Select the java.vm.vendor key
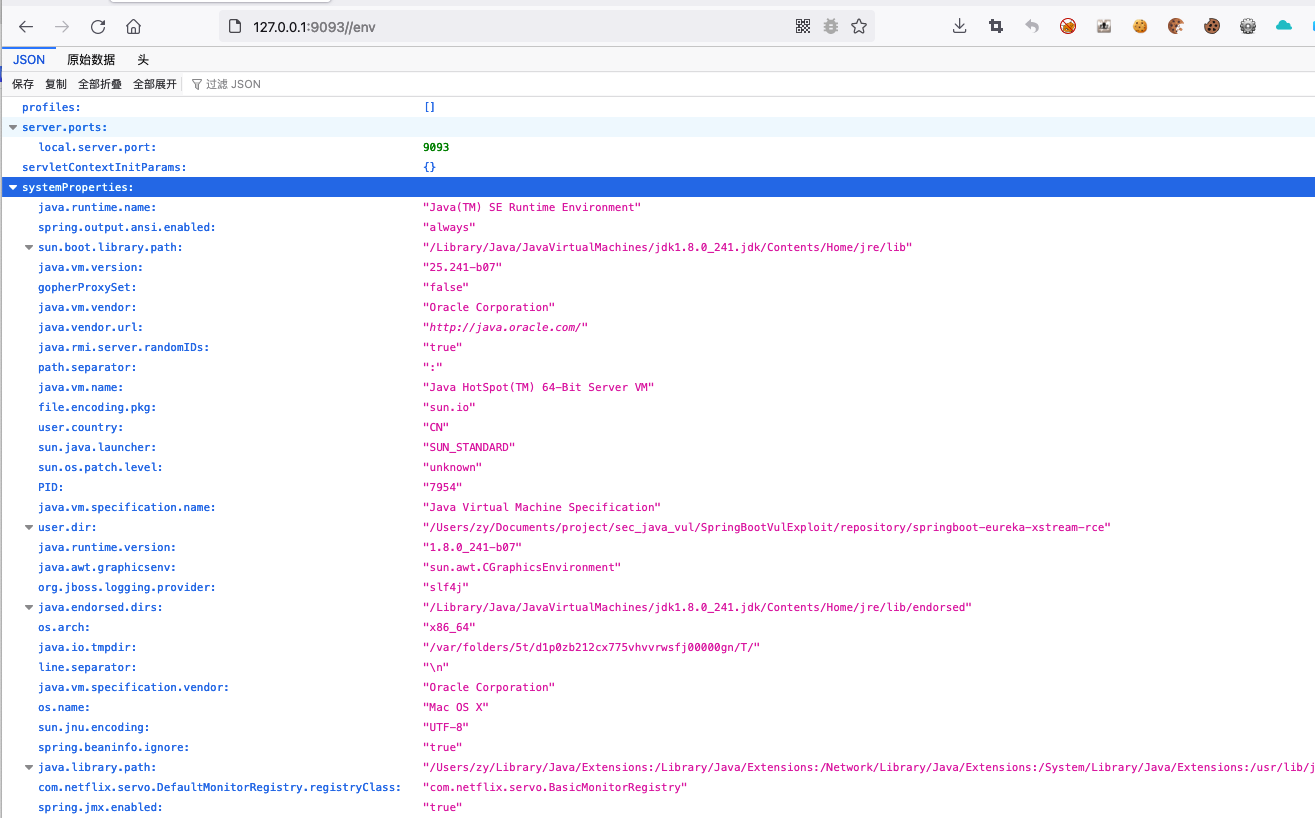The width and height of the screenshot is (1315, 818). 87,307
